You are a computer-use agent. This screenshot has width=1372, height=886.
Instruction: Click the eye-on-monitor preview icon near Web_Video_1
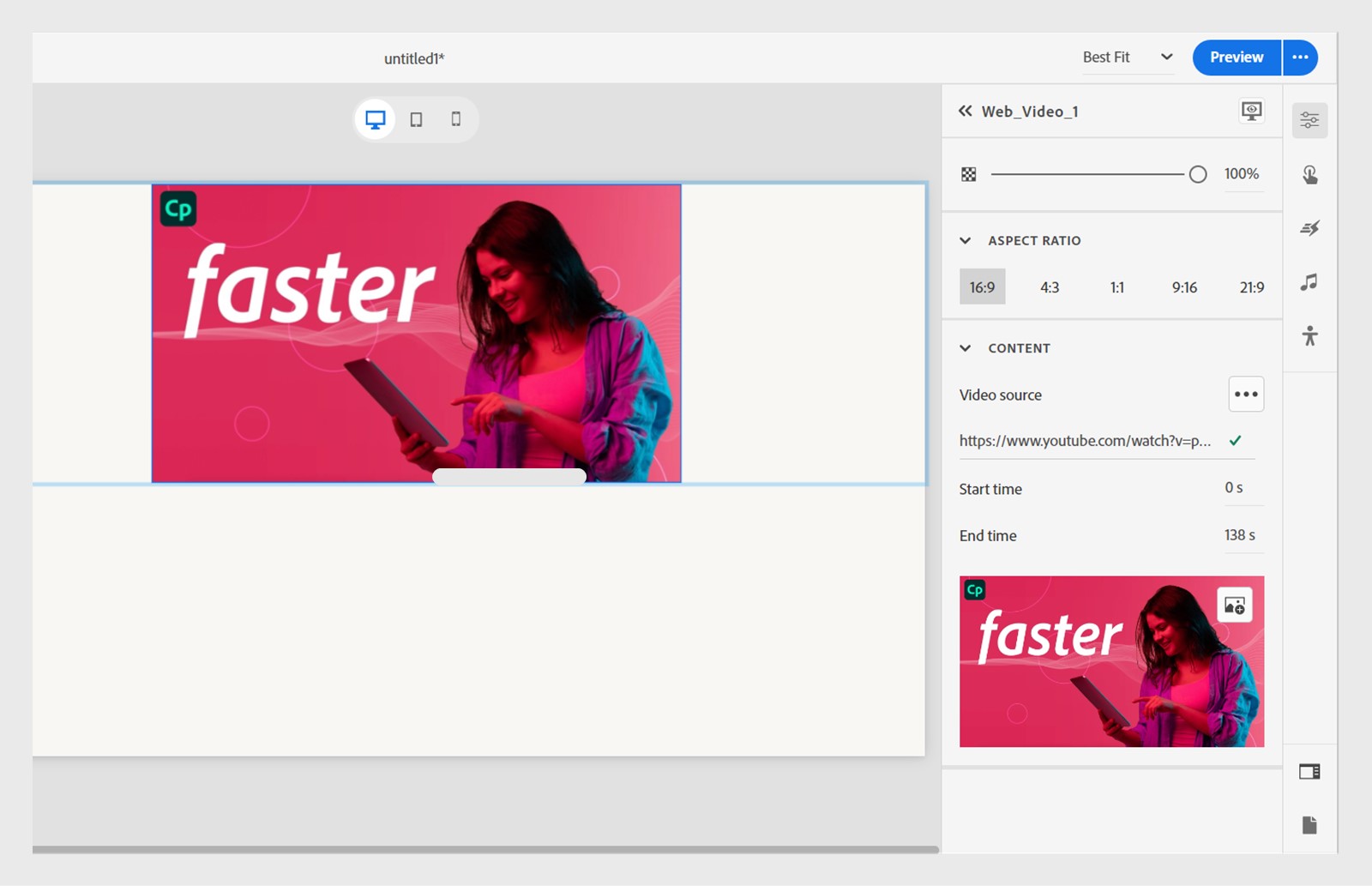point(1251,112)
